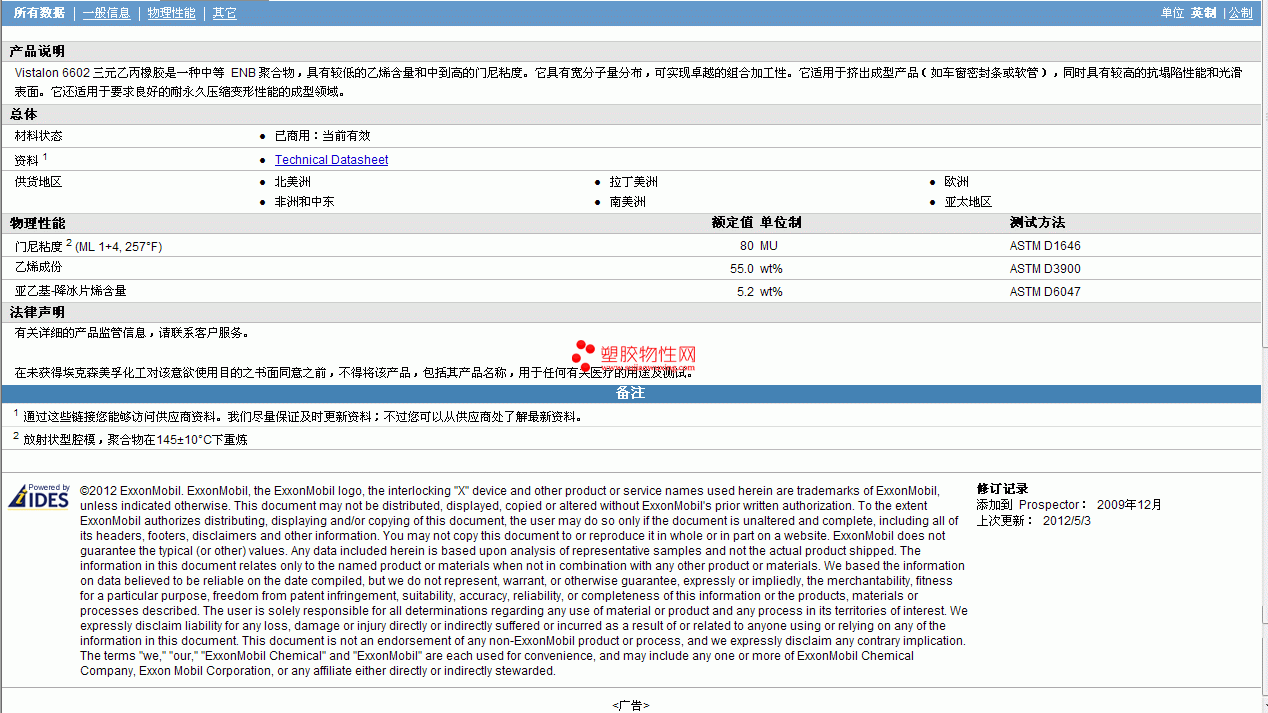Switch units to 英制
Image resolution: width=1268 pixels, height=713 pixels.
[1203, 13]
